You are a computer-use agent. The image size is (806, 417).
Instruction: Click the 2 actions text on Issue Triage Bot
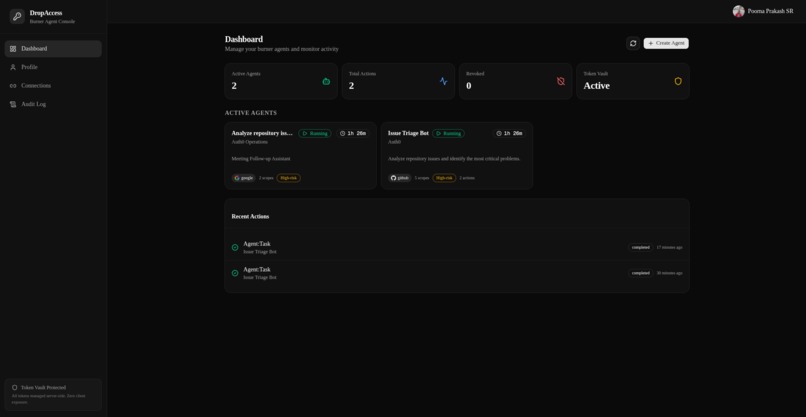[x=467, y=178]
